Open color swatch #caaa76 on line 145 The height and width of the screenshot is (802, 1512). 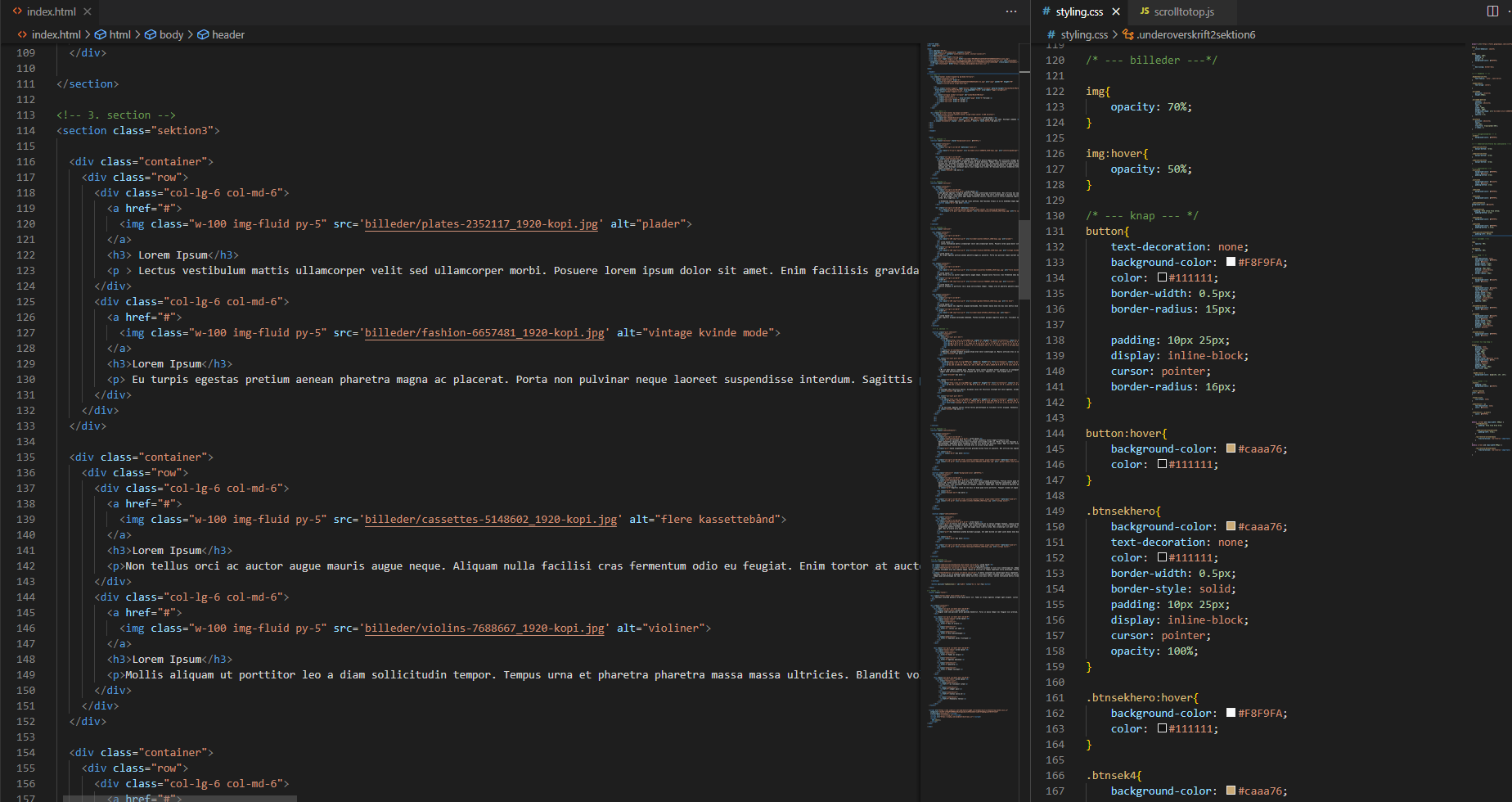1231,449
